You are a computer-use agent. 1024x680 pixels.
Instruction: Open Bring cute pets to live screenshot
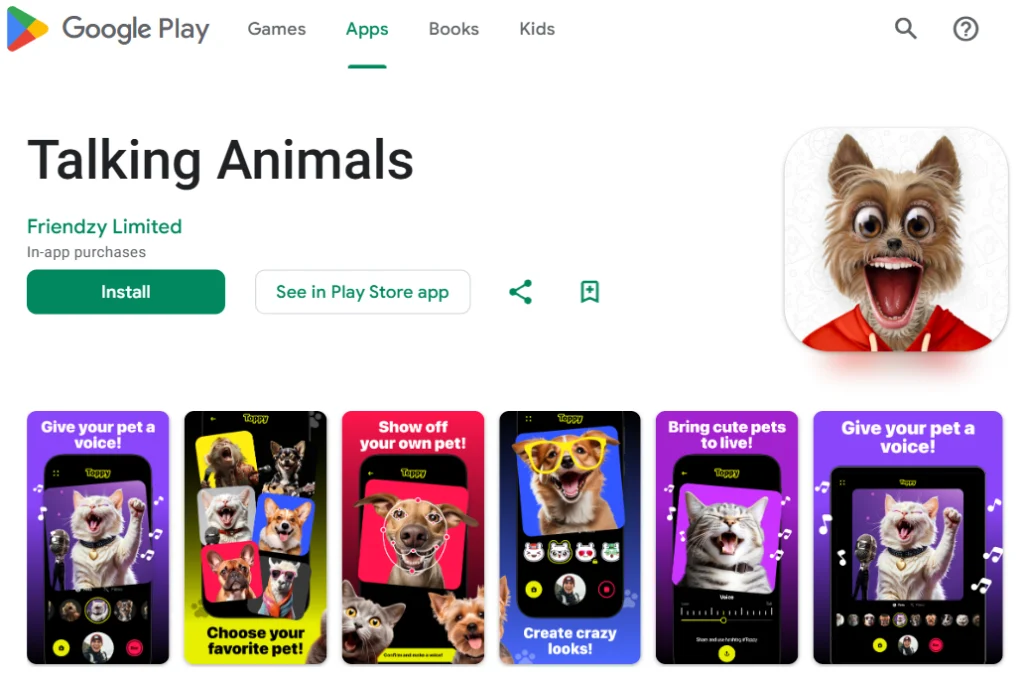coord(727,538)
